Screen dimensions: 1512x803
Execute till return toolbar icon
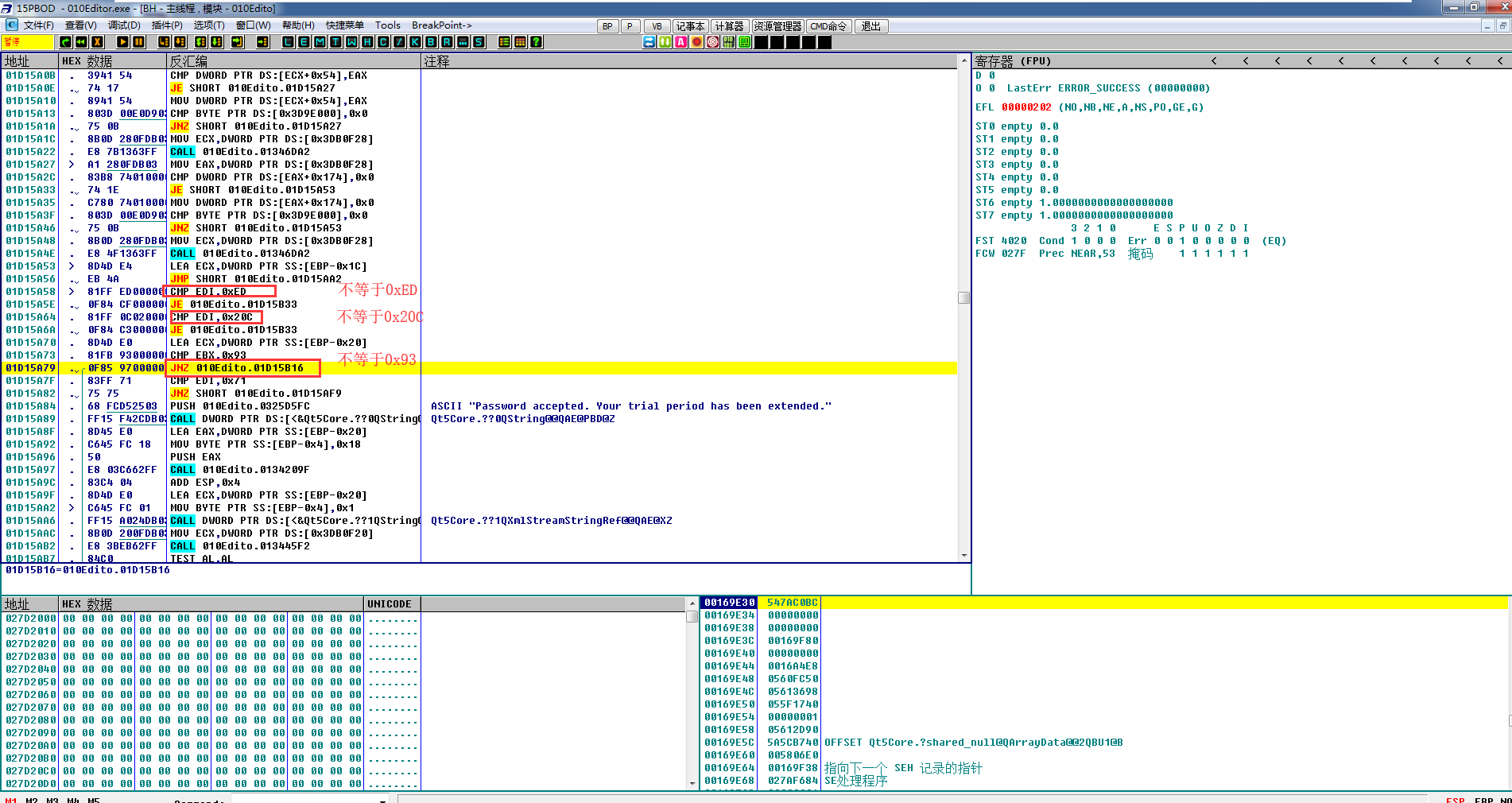point(237,42)
